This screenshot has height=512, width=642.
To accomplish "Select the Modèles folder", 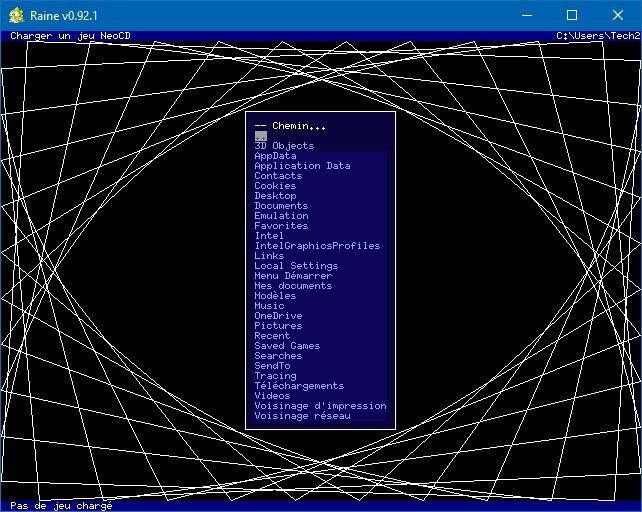I will (275, 296).
